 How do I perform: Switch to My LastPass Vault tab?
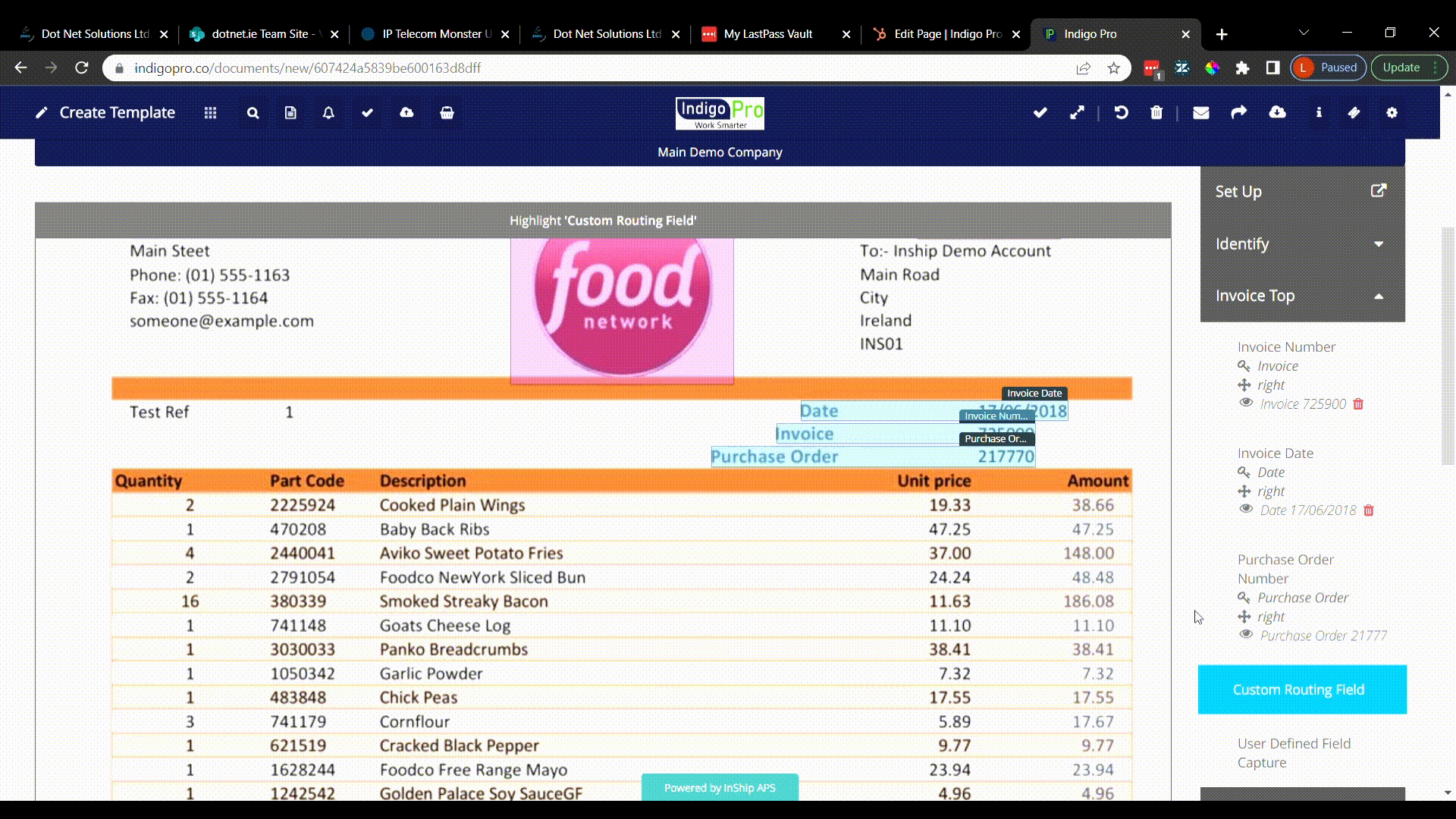pos(767,34)
